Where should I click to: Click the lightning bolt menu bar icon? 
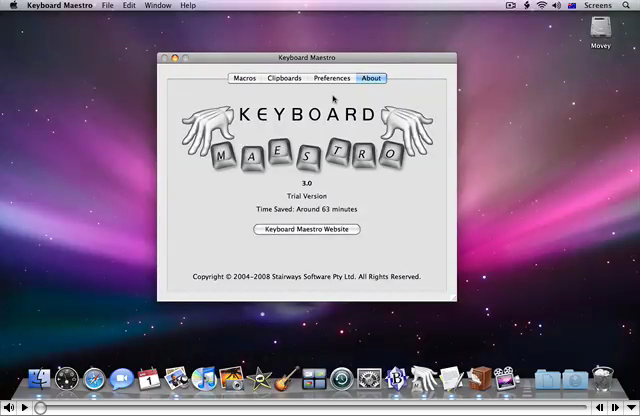(527, 5)
